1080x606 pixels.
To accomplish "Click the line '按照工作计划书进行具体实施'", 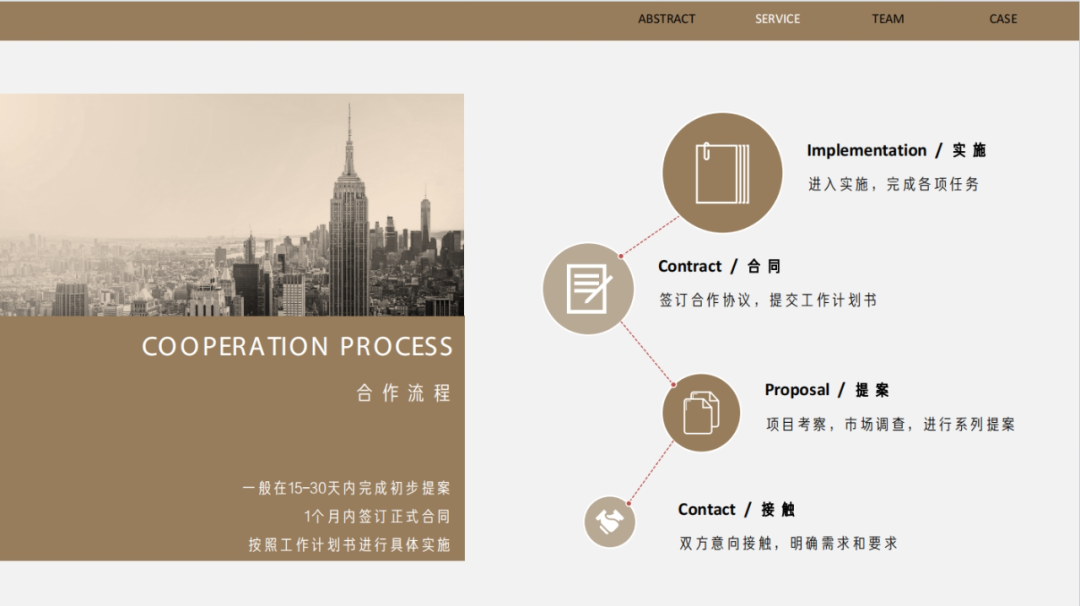I will (349, 545).
